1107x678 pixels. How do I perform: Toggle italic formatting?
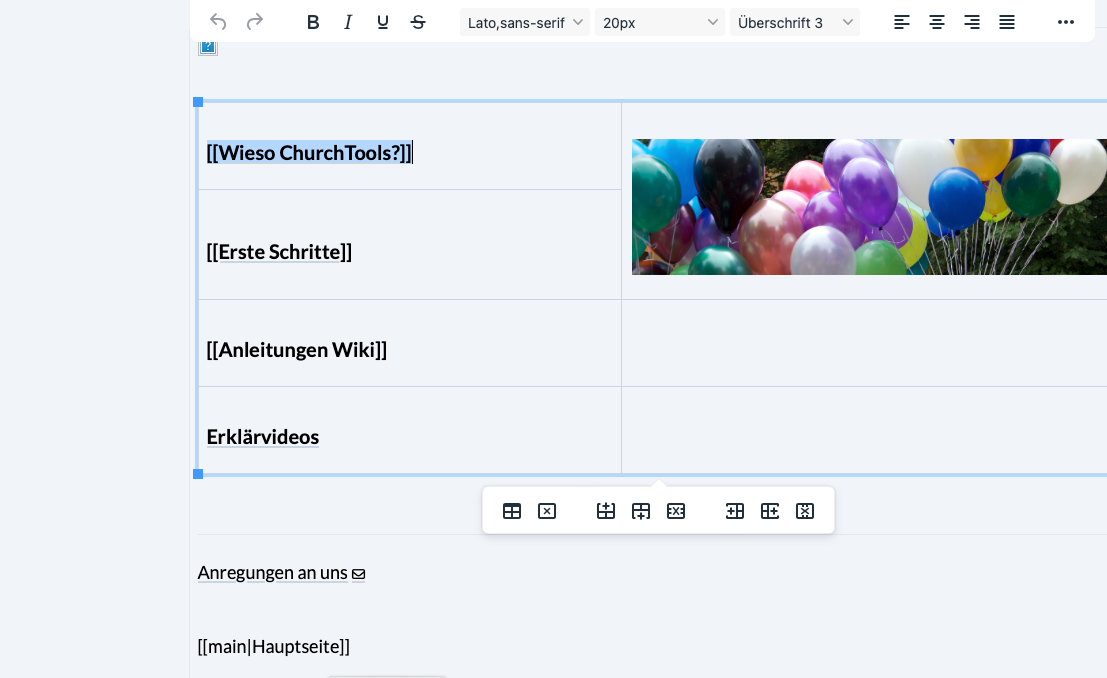coord(348,22)
